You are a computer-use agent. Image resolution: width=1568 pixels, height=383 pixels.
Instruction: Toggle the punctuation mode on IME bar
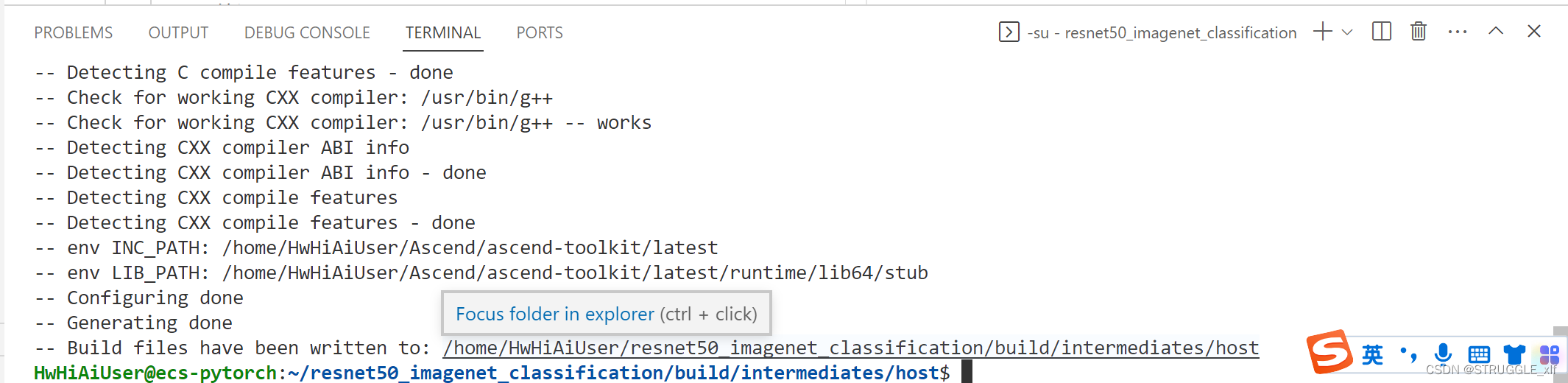point(1408,354)
